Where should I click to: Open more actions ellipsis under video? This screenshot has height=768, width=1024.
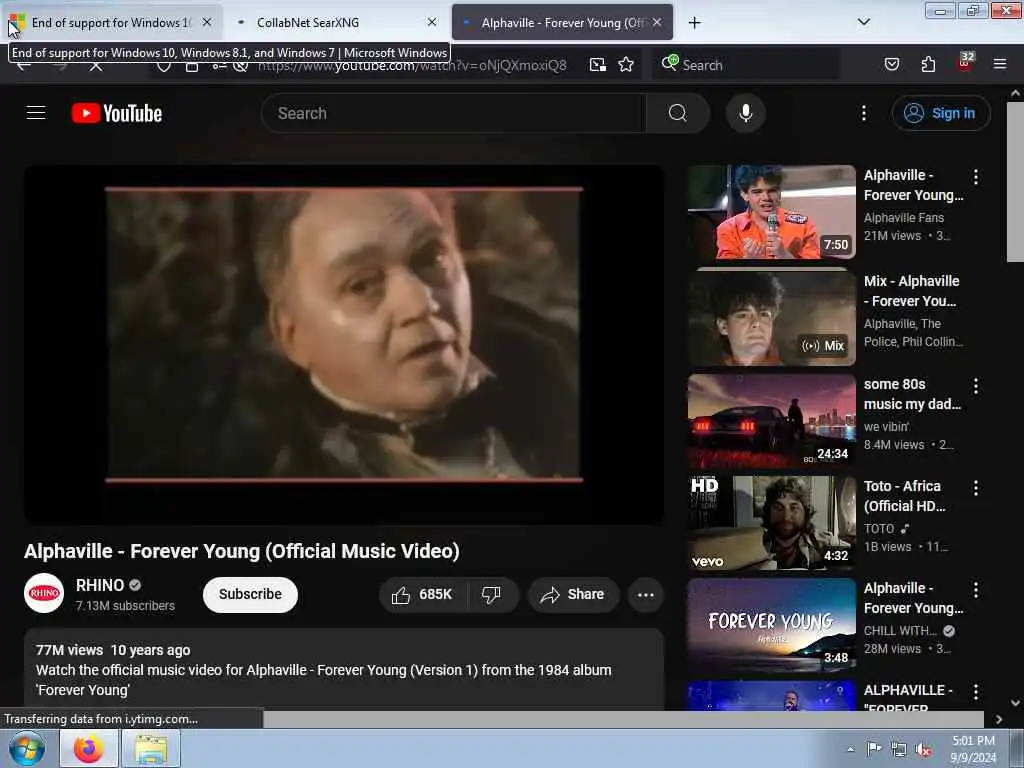click(645, 594)
